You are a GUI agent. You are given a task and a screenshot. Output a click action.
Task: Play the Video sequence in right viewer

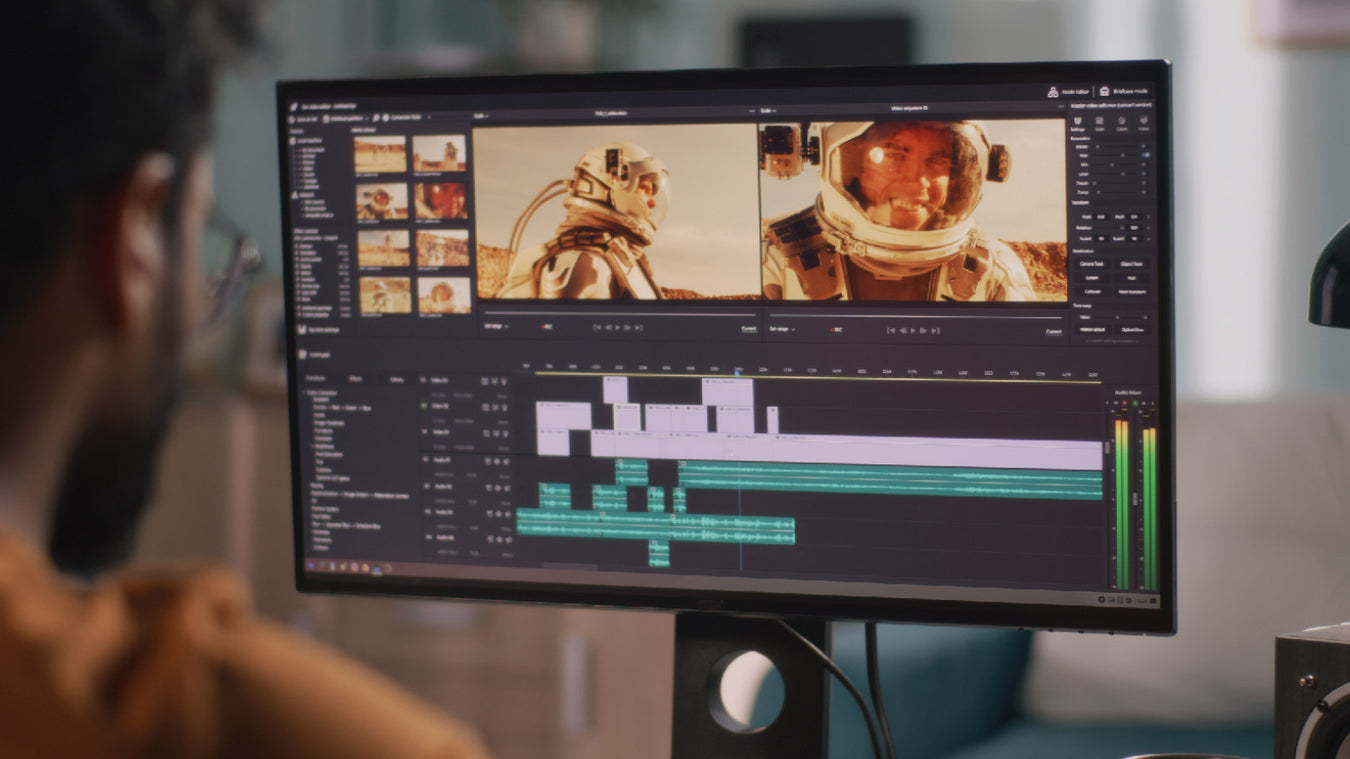[x=913, y=330]
